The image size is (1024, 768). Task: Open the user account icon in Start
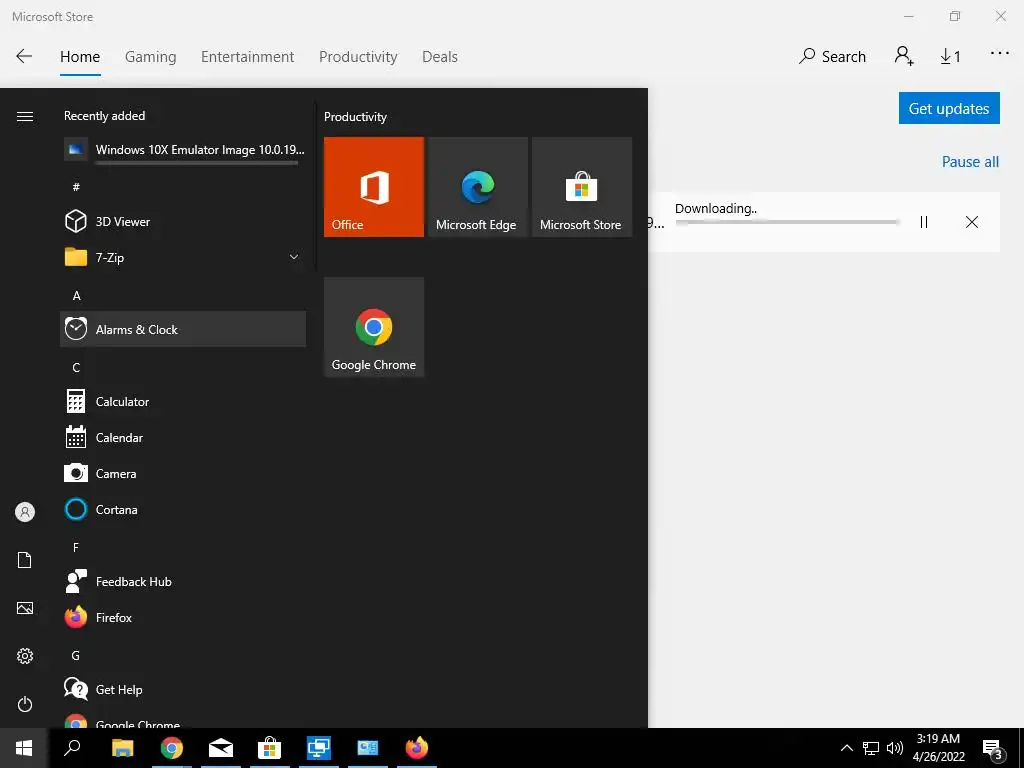pos(25,512)
